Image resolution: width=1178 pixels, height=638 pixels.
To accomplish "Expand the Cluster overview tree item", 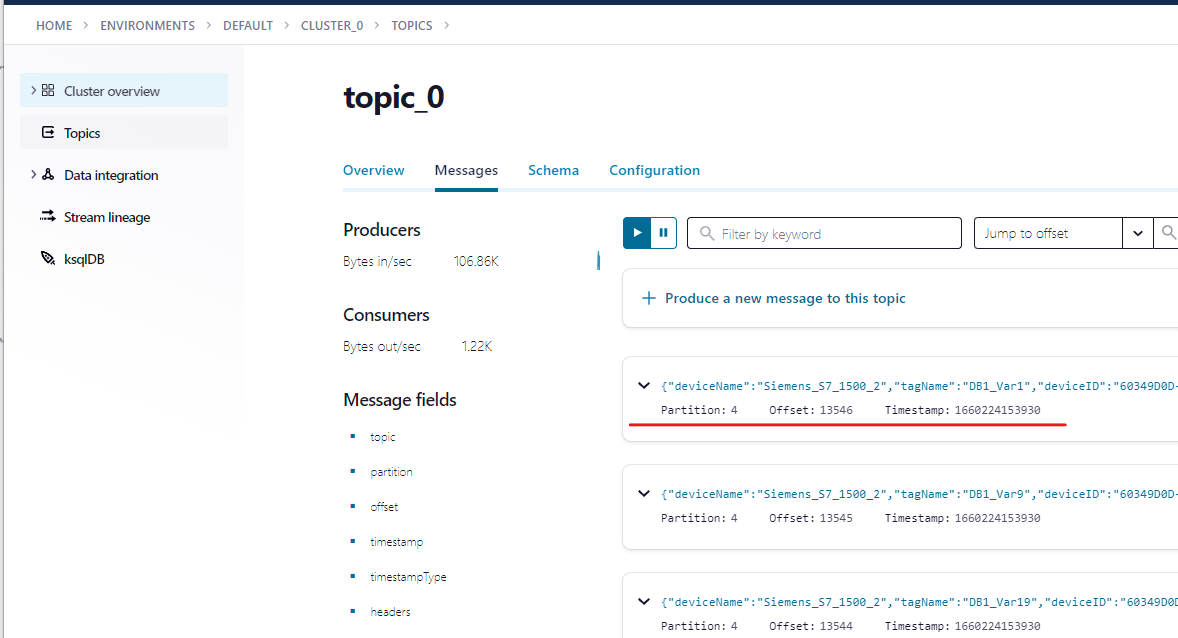I will click(x=33, y=90).
